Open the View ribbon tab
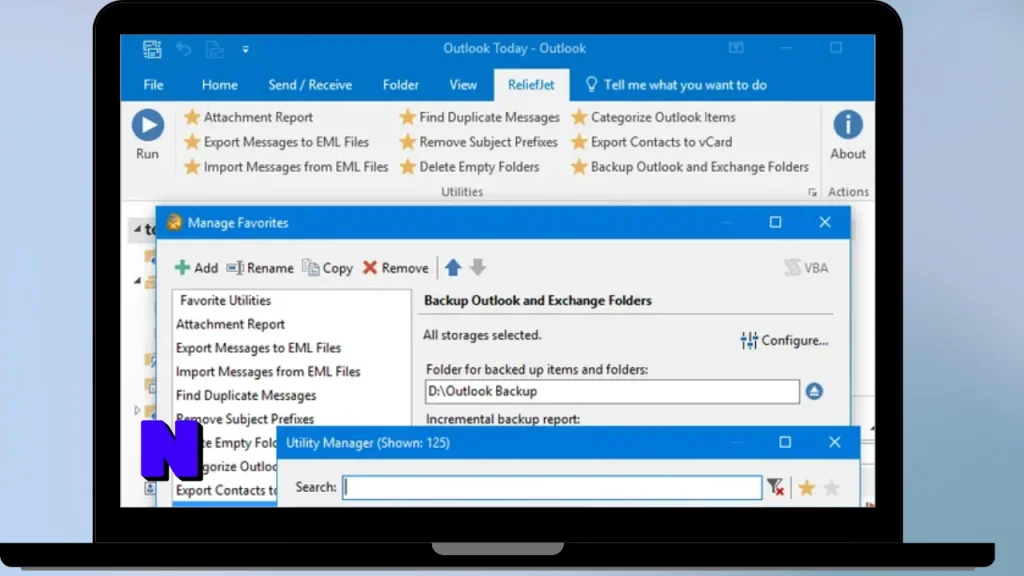This screenshot has height=576, width=1024. 463,85
